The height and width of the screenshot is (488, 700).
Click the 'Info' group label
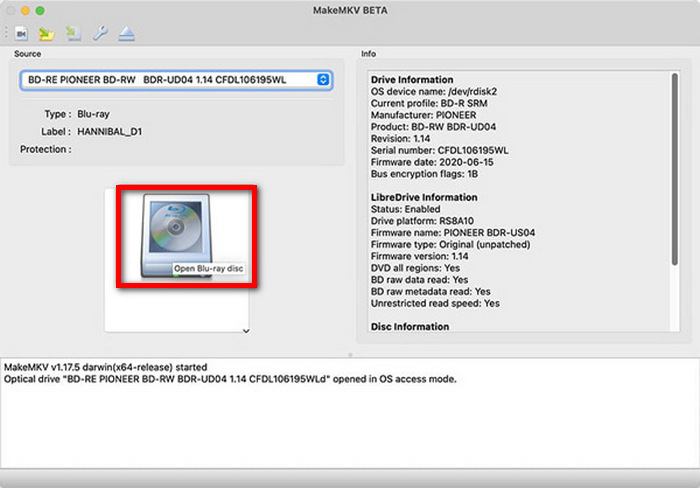368,54
